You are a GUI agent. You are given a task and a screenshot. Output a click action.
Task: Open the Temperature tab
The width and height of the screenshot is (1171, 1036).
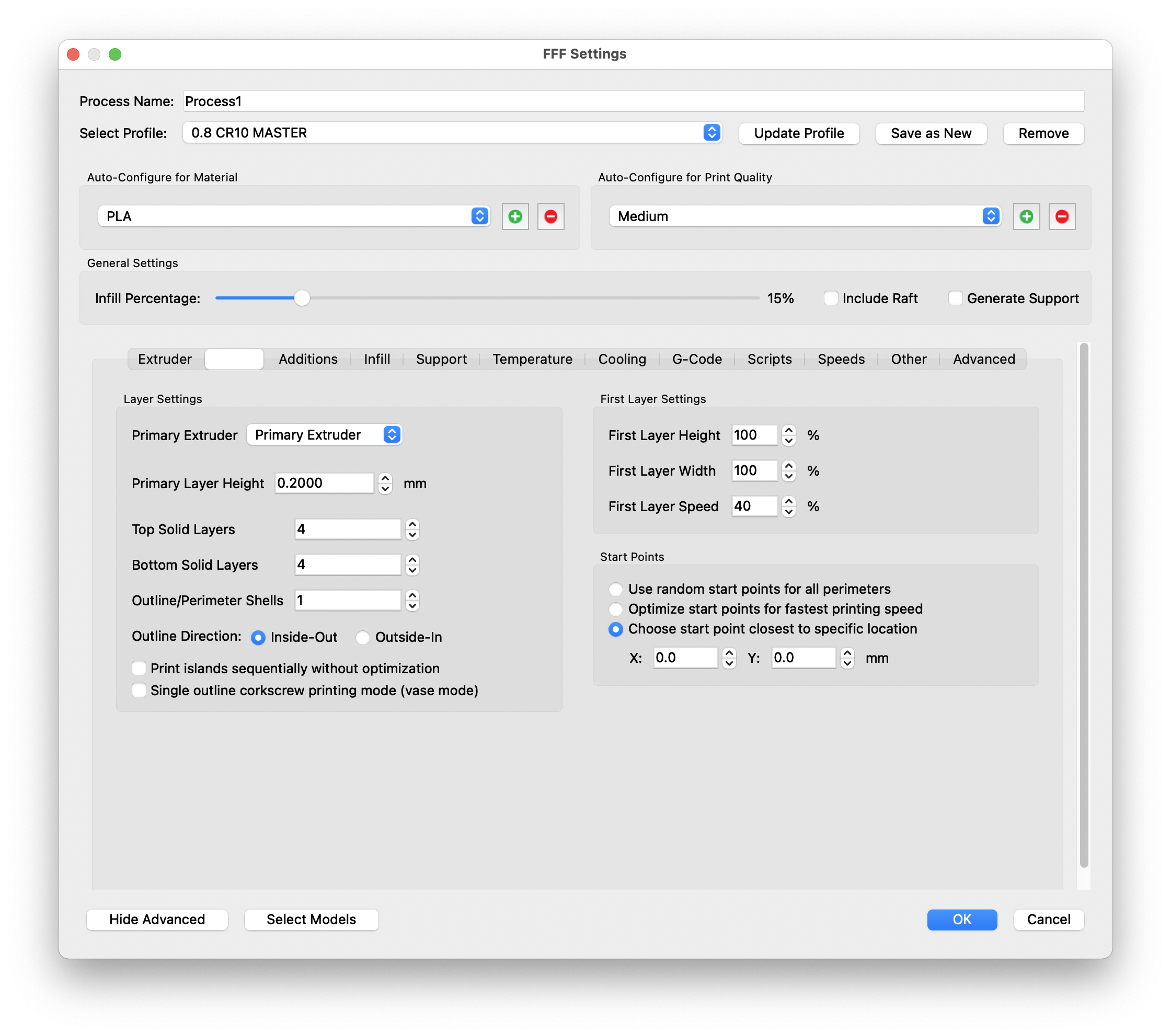click(x=532, y=359)
